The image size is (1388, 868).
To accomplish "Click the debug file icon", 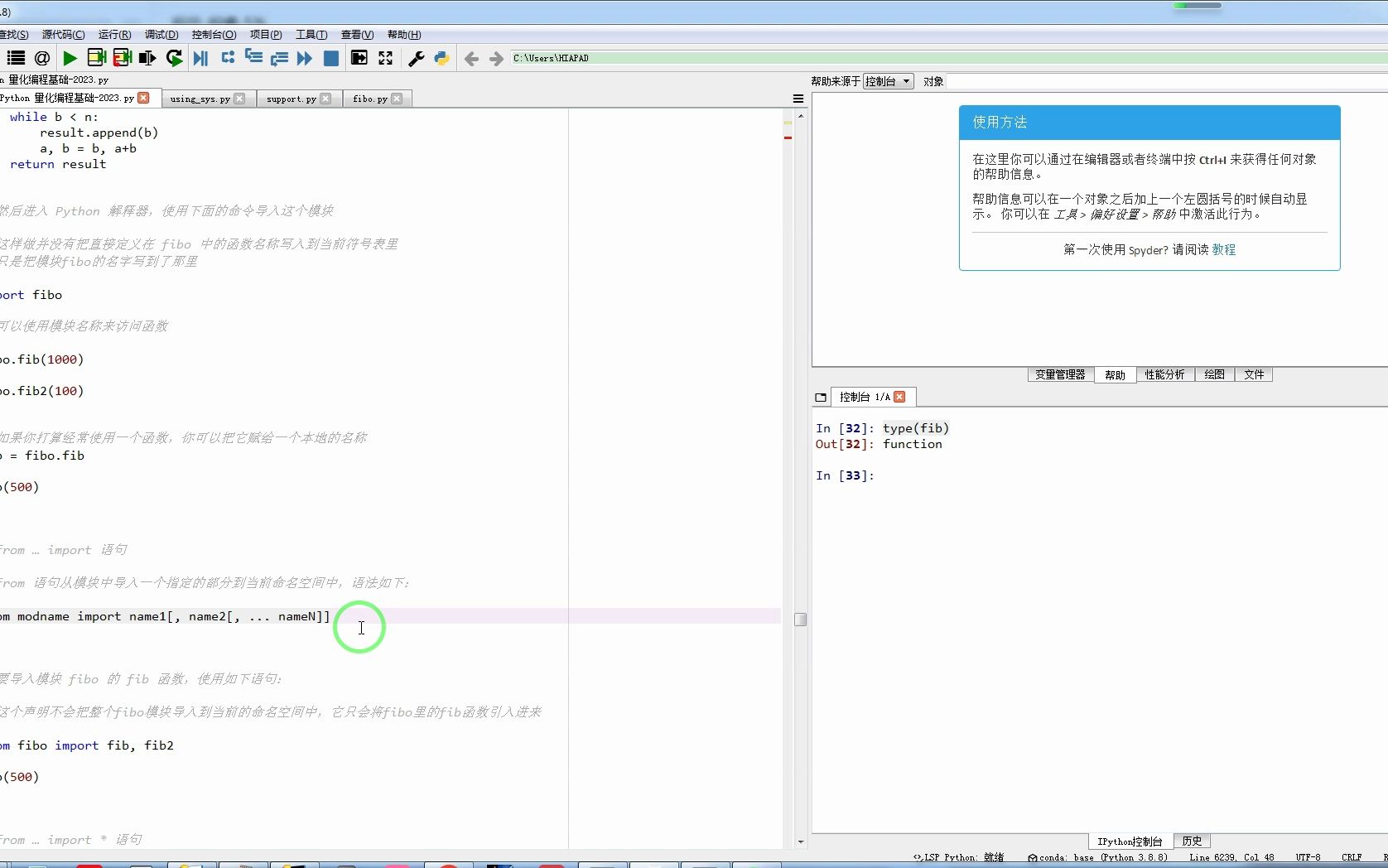I will pyautogui.click(x=200, y=58).
